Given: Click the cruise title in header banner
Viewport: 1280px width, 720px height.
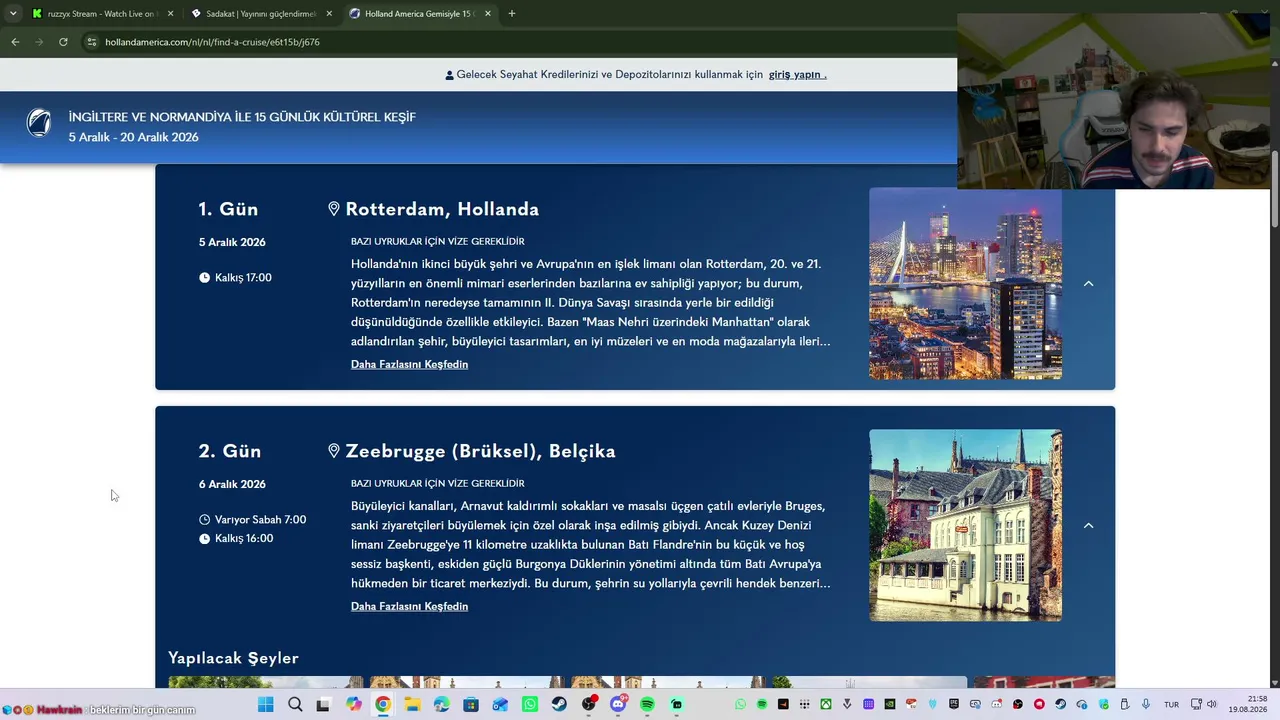Looking at the screenshot, I should click(242, 117).
